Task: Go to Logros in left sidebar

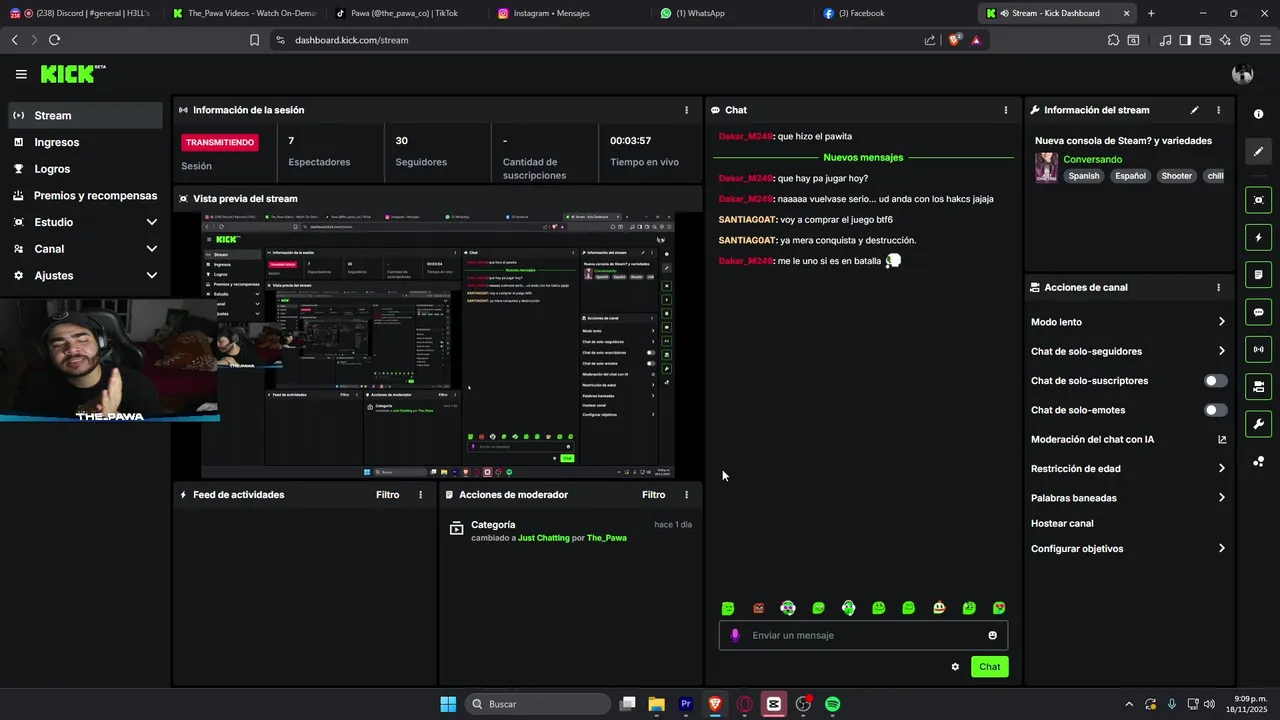Action: (86, 169)
